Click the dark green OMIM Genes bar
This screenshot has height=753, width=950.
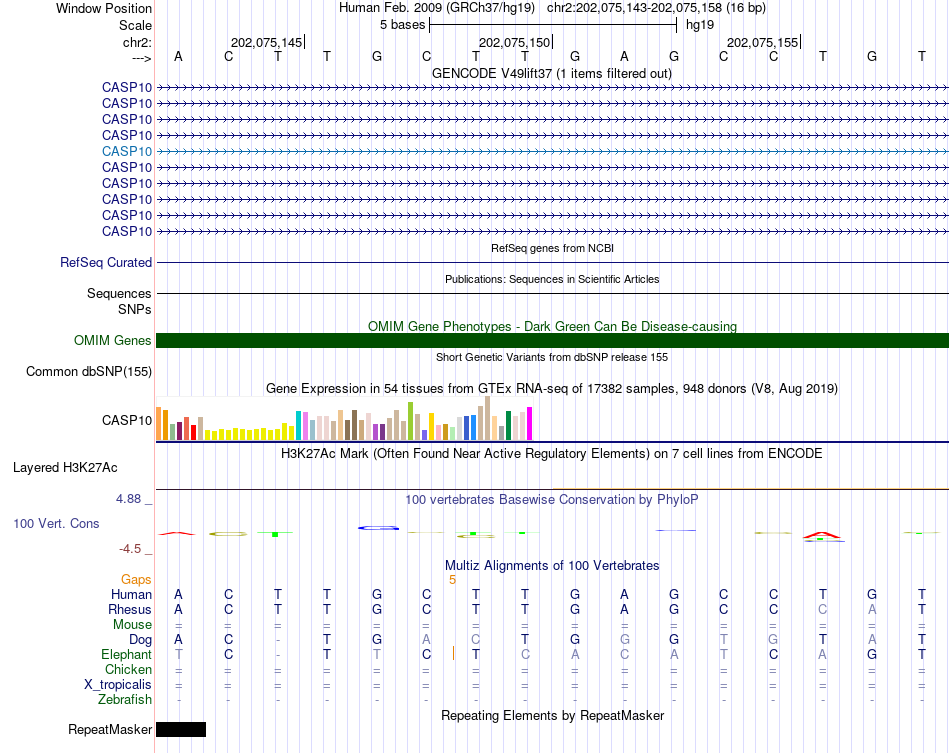coord(552,340)
